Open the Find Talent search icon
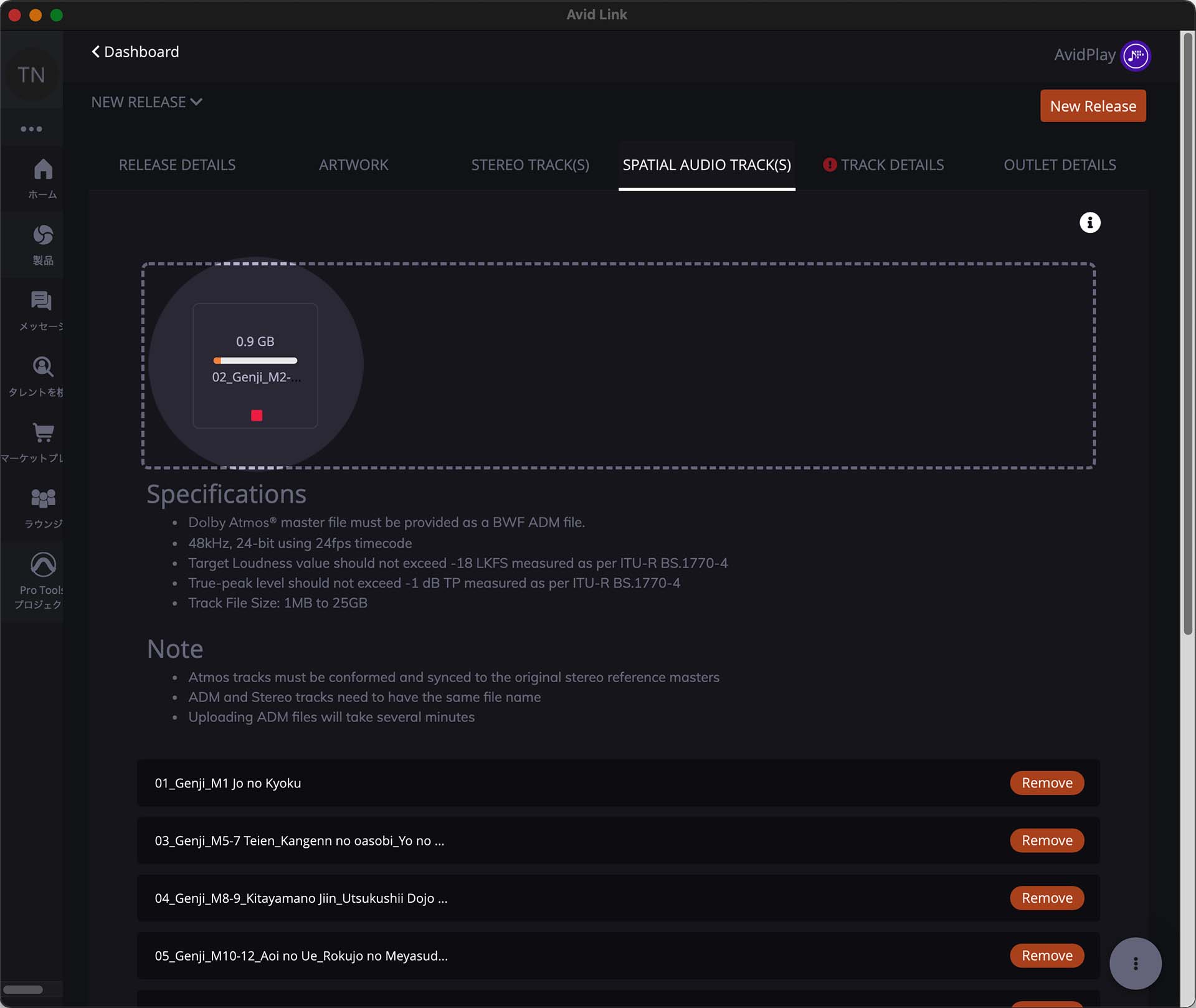Viewport: 1196px width, 1008px height. click(x=42, y=367)
